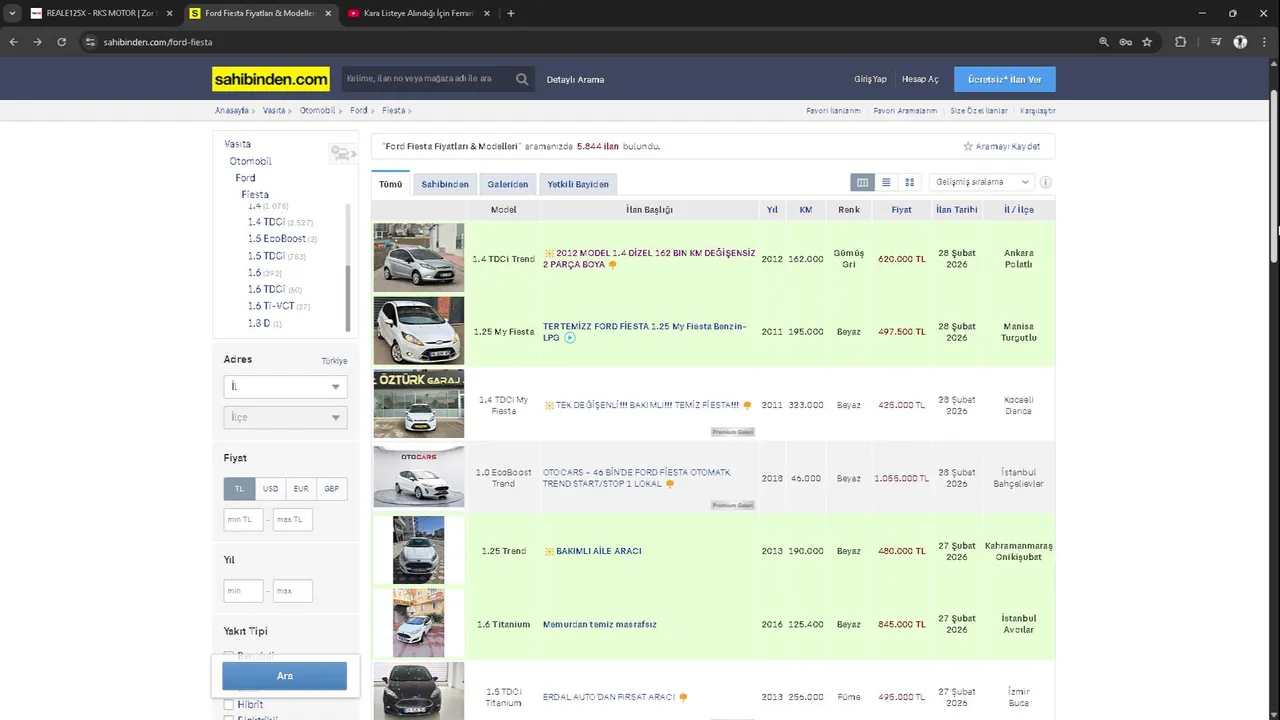Click the browser forward arrow

(37, 42)
